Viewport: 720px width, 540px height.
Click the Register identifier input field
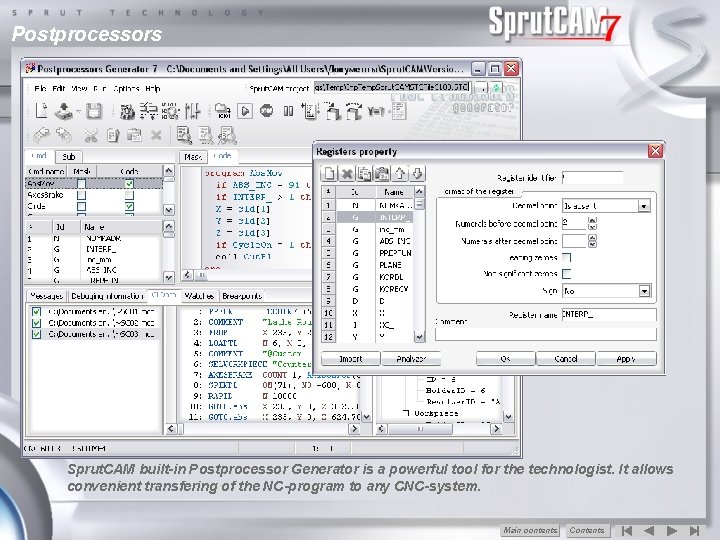click(592, 178)
